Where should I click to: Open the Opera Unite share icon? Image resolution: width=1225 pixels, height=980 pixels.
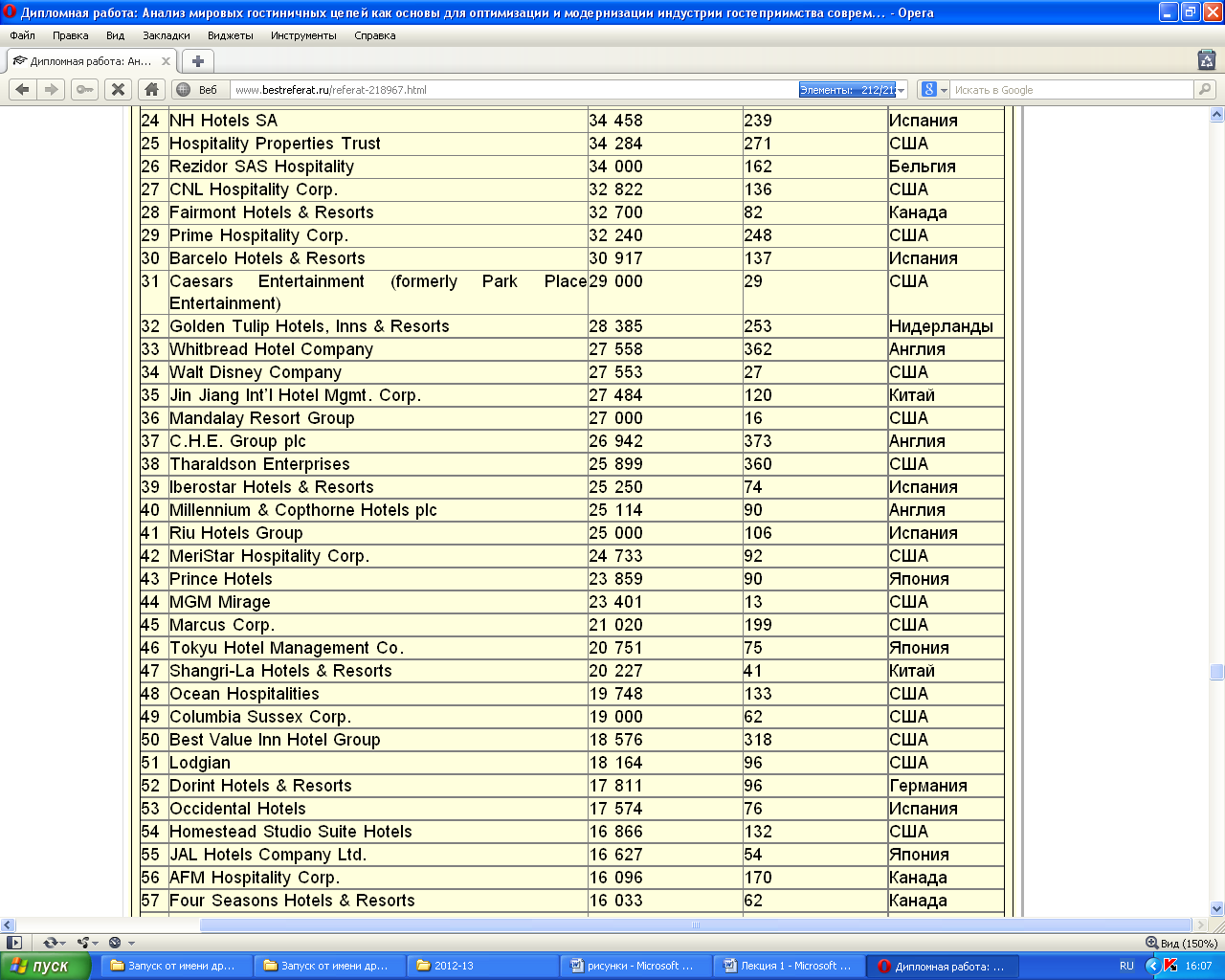coord(87,943)
